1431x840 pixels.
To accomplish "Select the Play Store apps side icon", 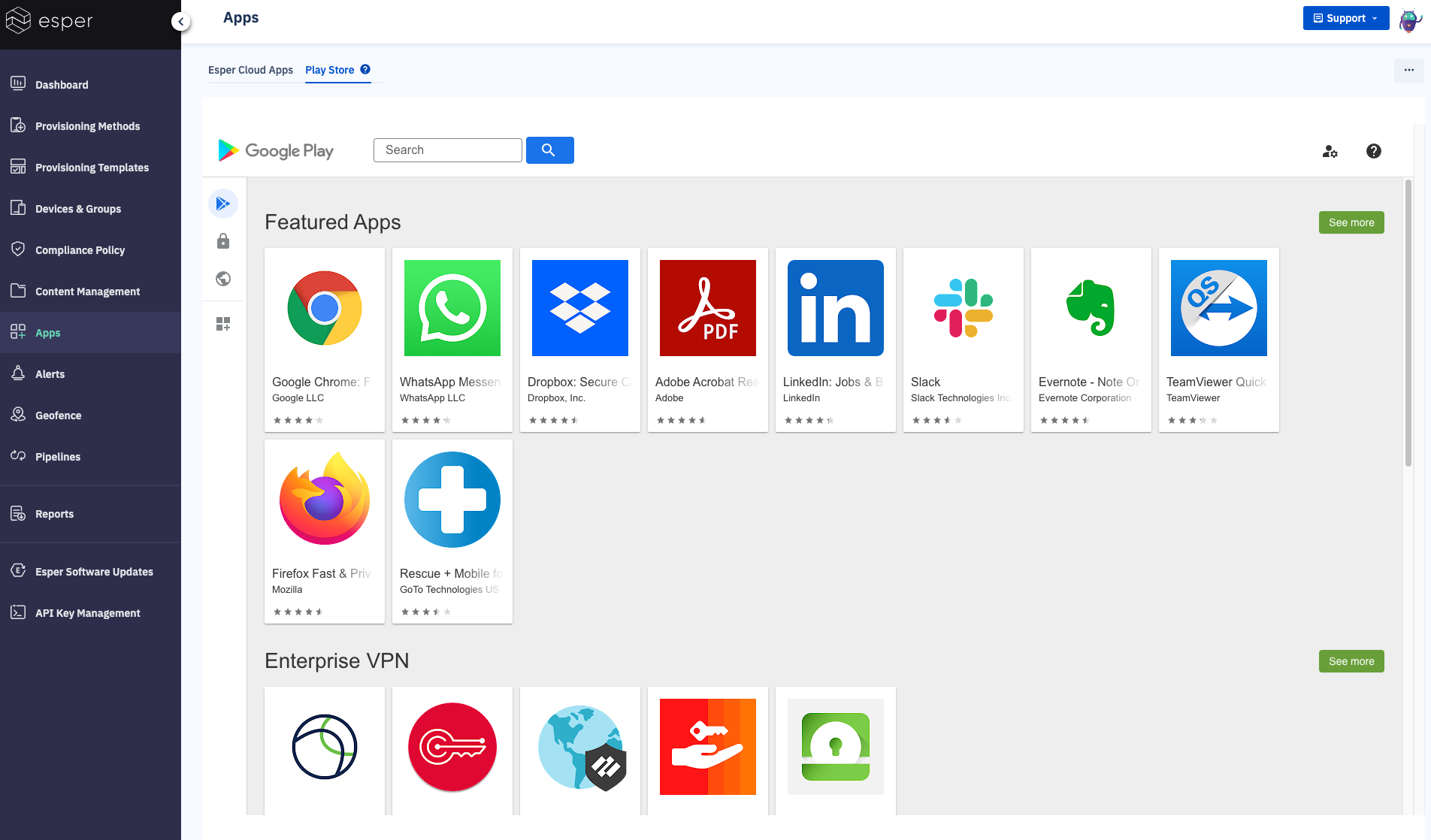I will coord(223,204).
